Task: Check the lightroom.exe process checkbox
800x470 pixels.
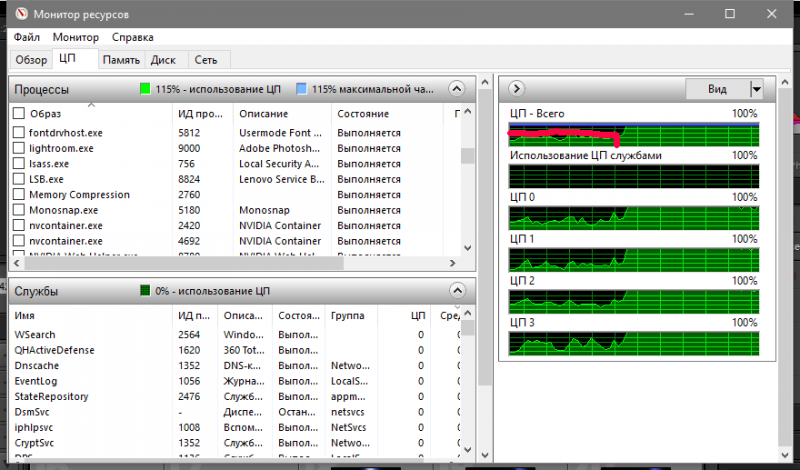Action: click(19, 148)
